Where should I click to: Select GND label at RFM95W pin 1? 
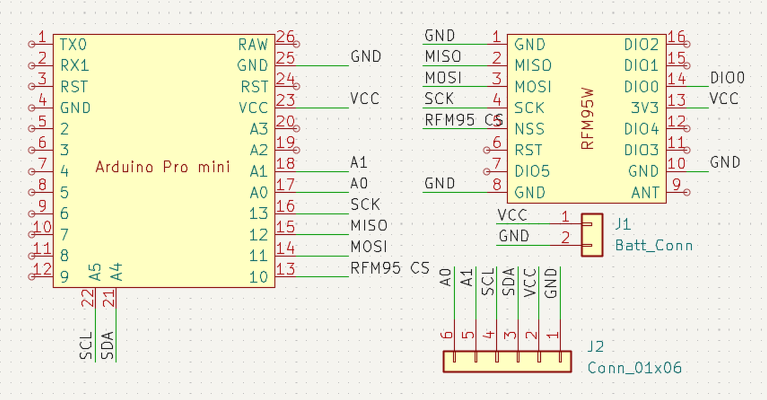pyautogui.click(x=440, y=35)
